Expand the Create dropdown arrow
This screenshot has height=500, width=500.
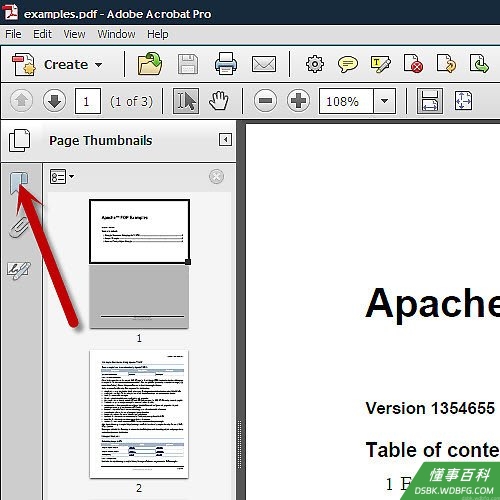pyautogui.click(x=98, y=65)
